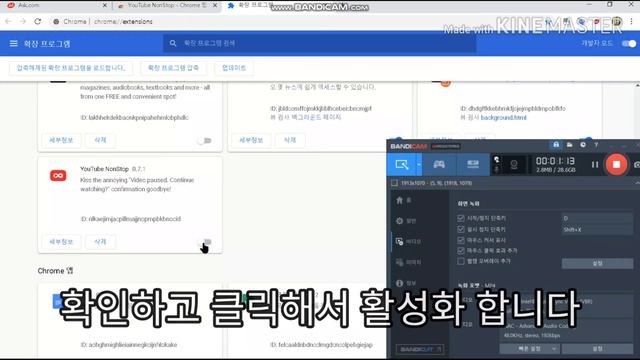Toggle show mouse cursor (마우스 커서 표시) checkbox
This screenshot has height=360, width=640.
click(x=461, y=240)
